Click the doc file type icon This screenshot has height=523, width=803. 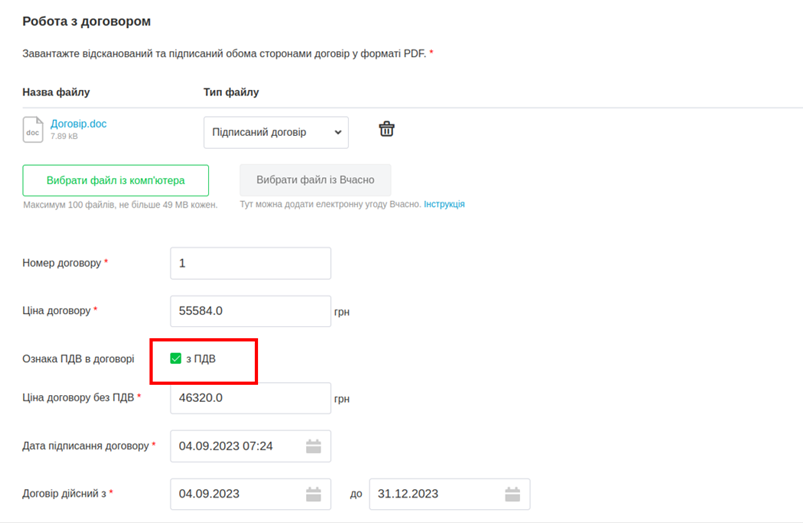(x=33, y=130)
